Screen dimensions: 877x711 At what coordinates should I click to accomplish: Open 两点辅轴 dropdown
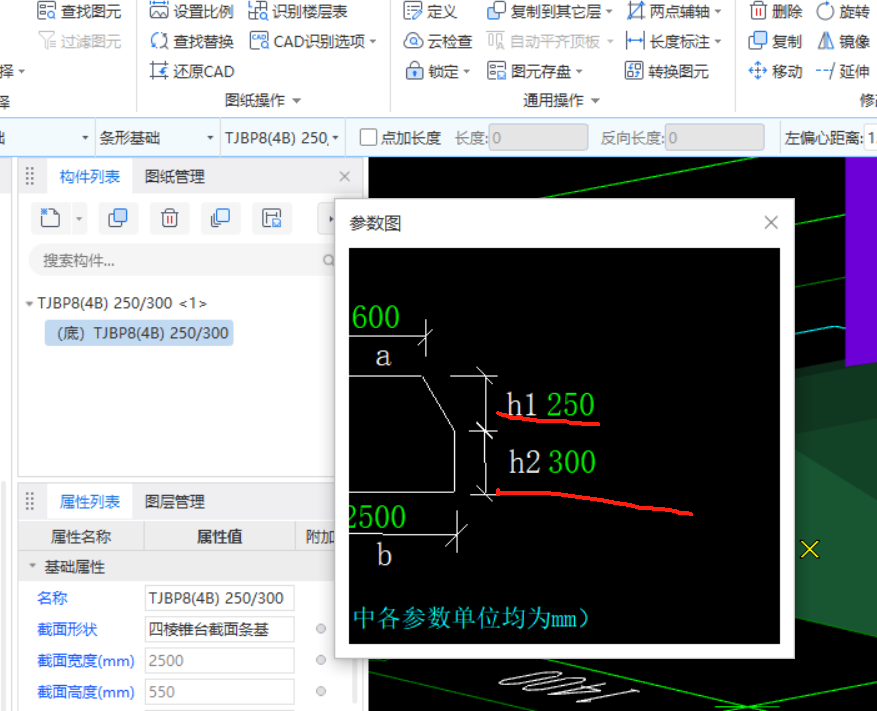tap(718, 11)
